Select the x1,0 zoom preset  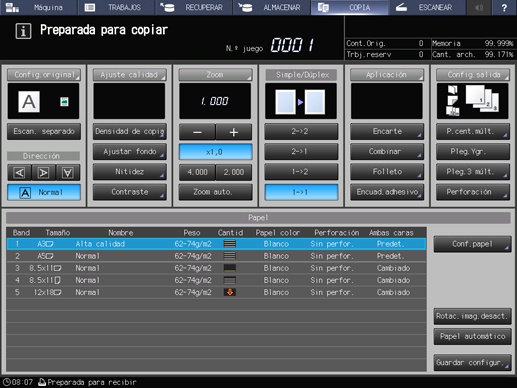coord(215,152)
